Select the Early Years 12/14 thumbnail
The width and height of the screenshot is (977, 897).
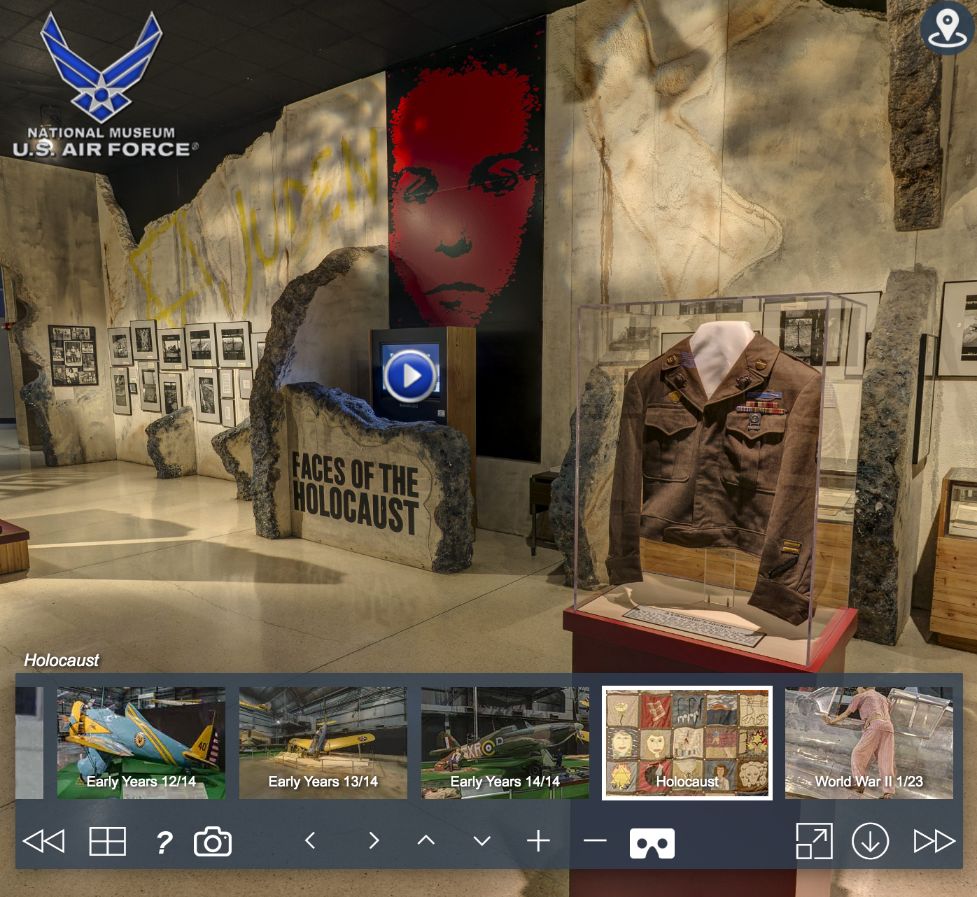click(x=141, y=743)
